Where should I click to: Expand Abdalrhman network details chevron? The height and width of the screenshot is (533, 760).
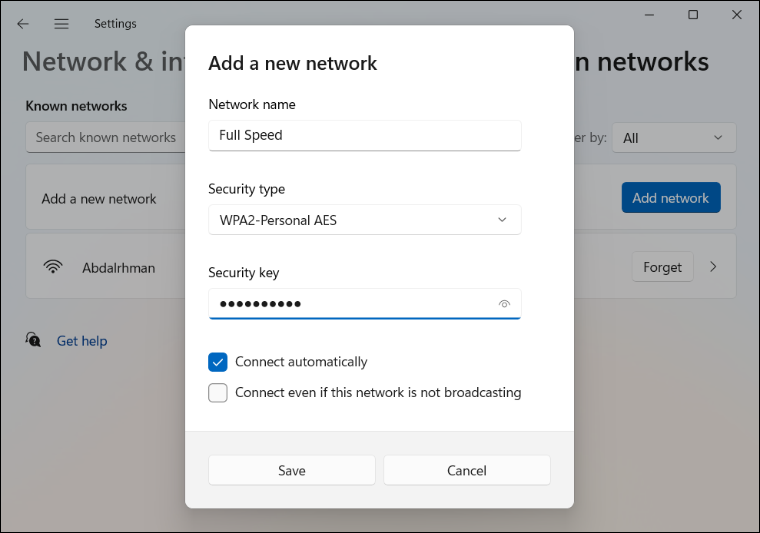713,266
